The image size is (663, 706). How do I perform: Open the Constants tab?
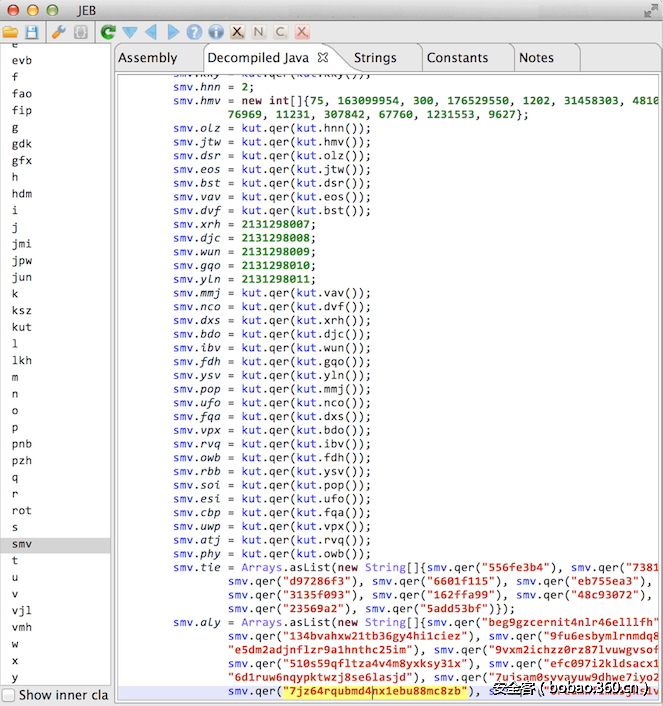coord(457,58)
